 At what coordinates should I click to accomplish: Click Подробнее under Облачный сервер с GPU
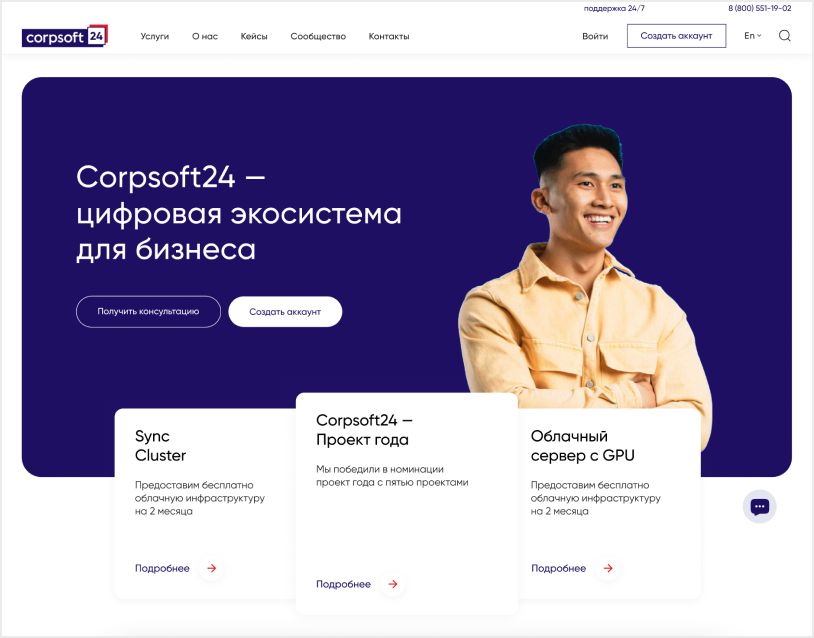(x=559, y=568)
